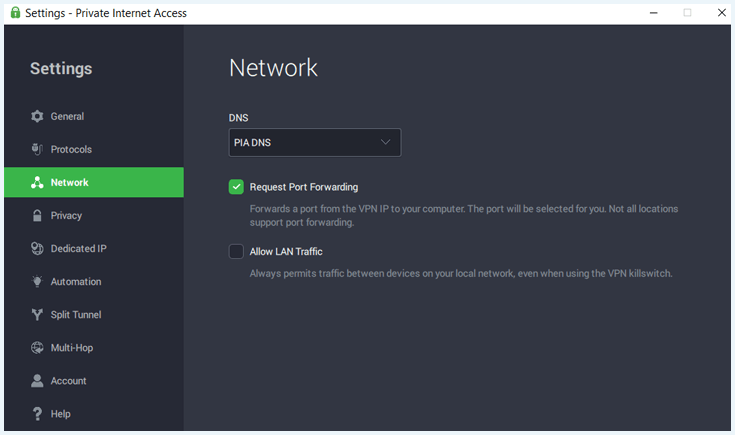Screen dimensions: 735x435
Task: Open the Dedicated IP tab
Action: (x=94, y=248)
